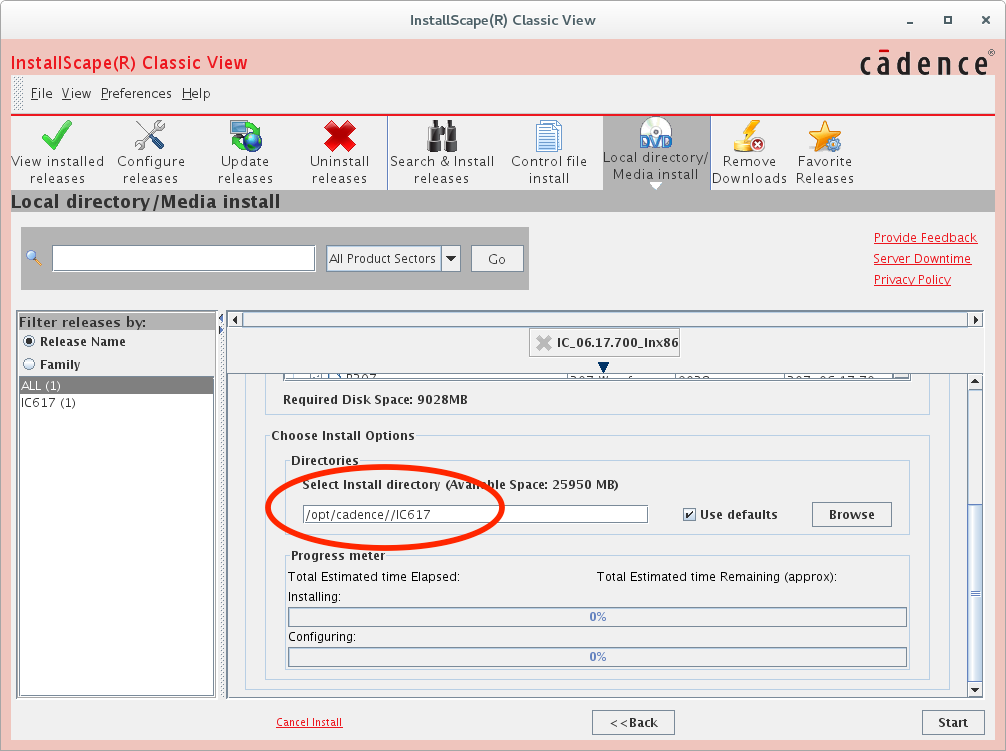Image resolution: width=1006 pixels, height=751 pixels.
Task: Click the Total Estimated time Remaining label
Action: (x=717, y=577)
